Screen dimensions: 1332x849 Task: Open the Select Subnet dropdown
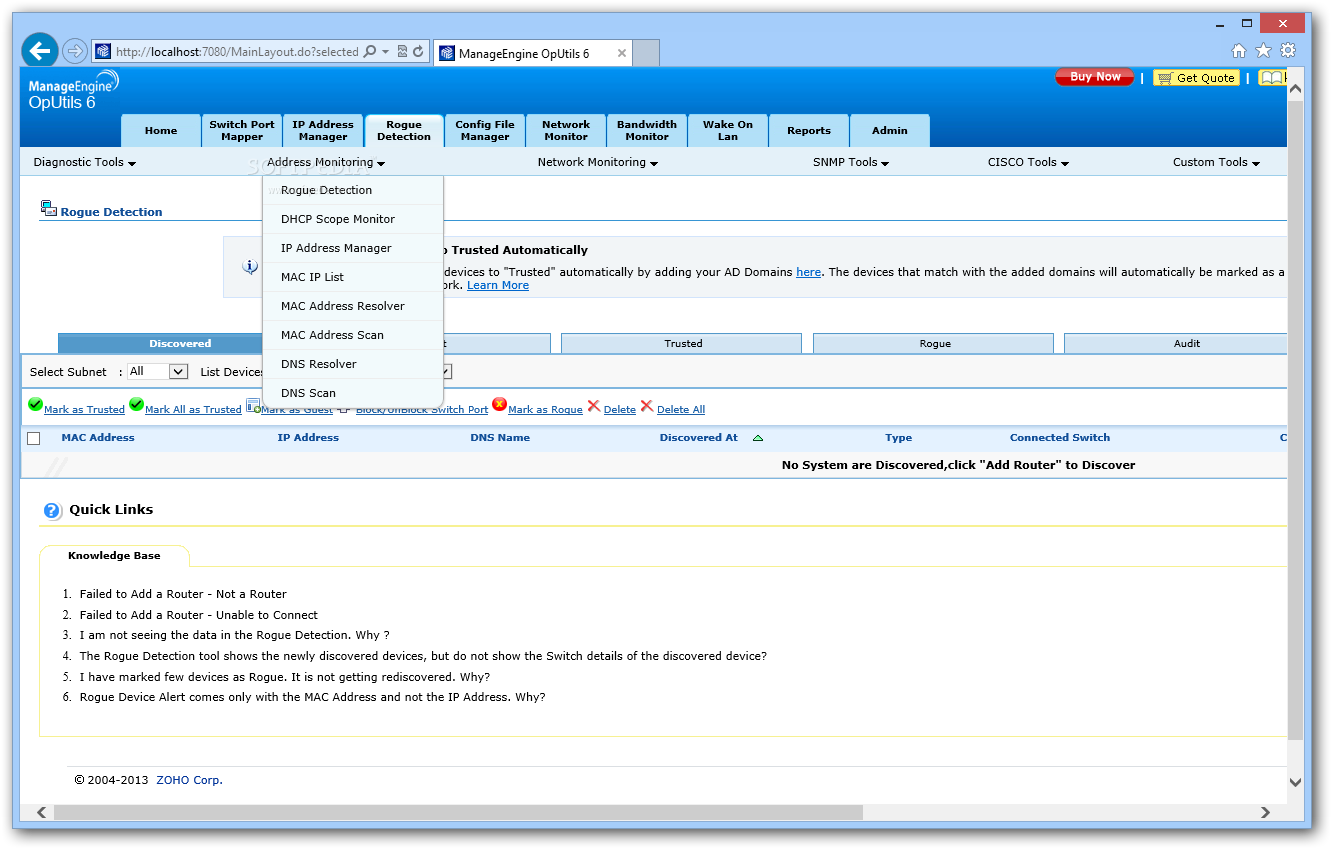tap(158, 371)
